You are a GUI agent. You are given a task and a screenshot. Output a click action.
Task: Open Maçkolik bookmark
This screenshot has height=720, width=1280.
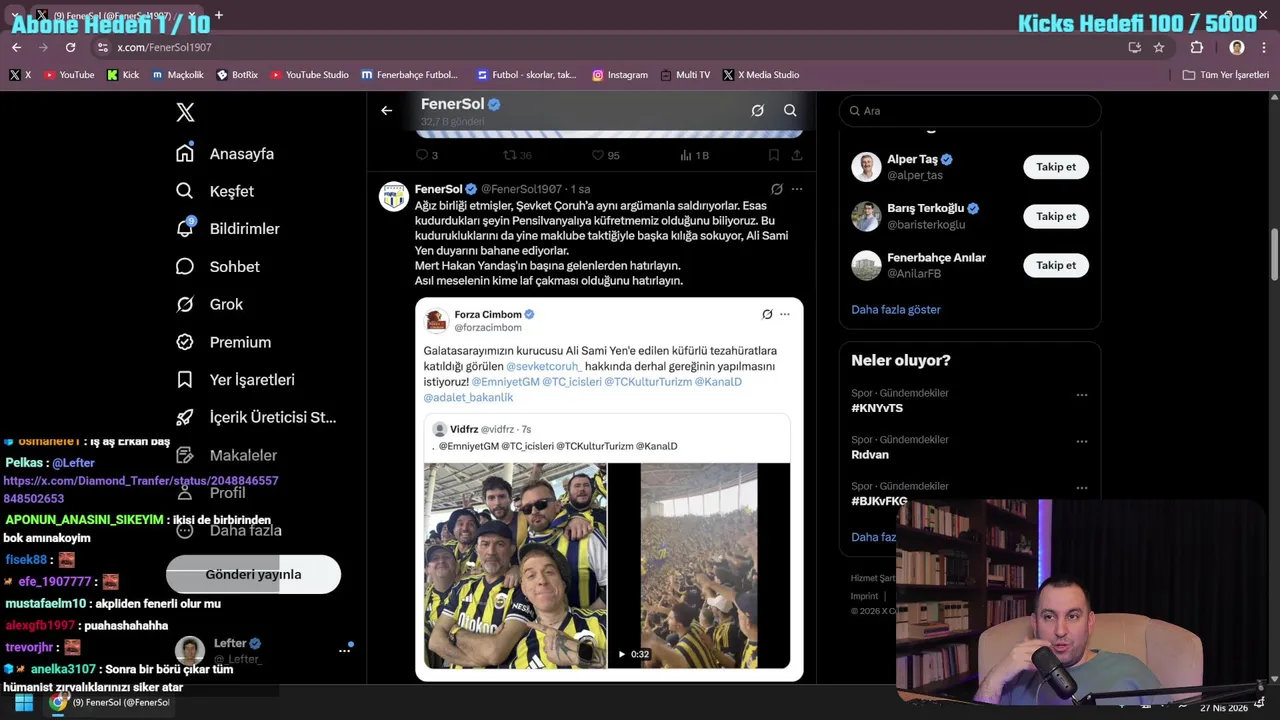[x=178, y=75]
